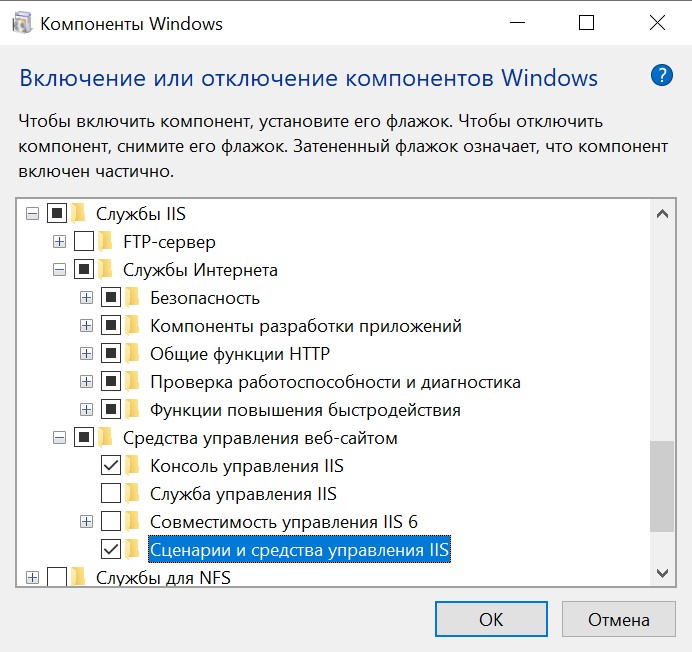Toggle the Службы Интернета checkbox

pos(84,270)
